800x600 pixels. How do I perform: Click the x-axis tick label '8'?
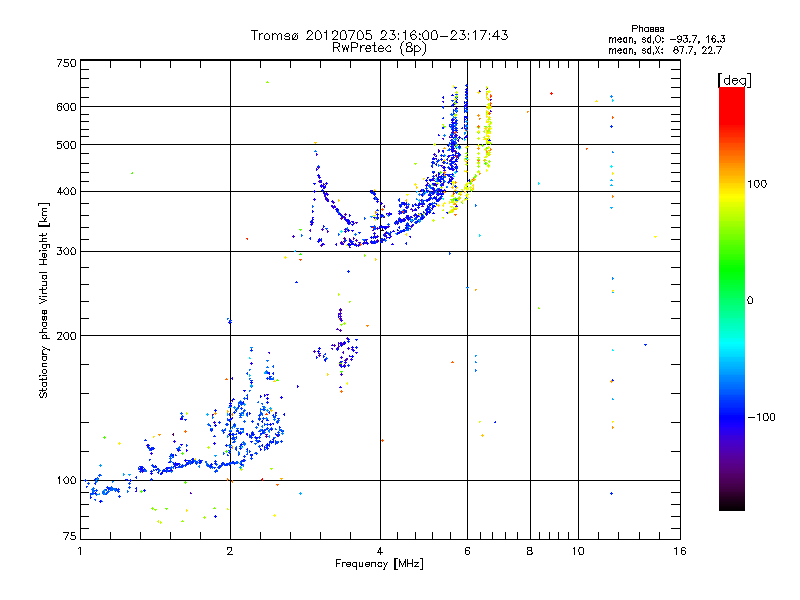[x=530, y=551]
